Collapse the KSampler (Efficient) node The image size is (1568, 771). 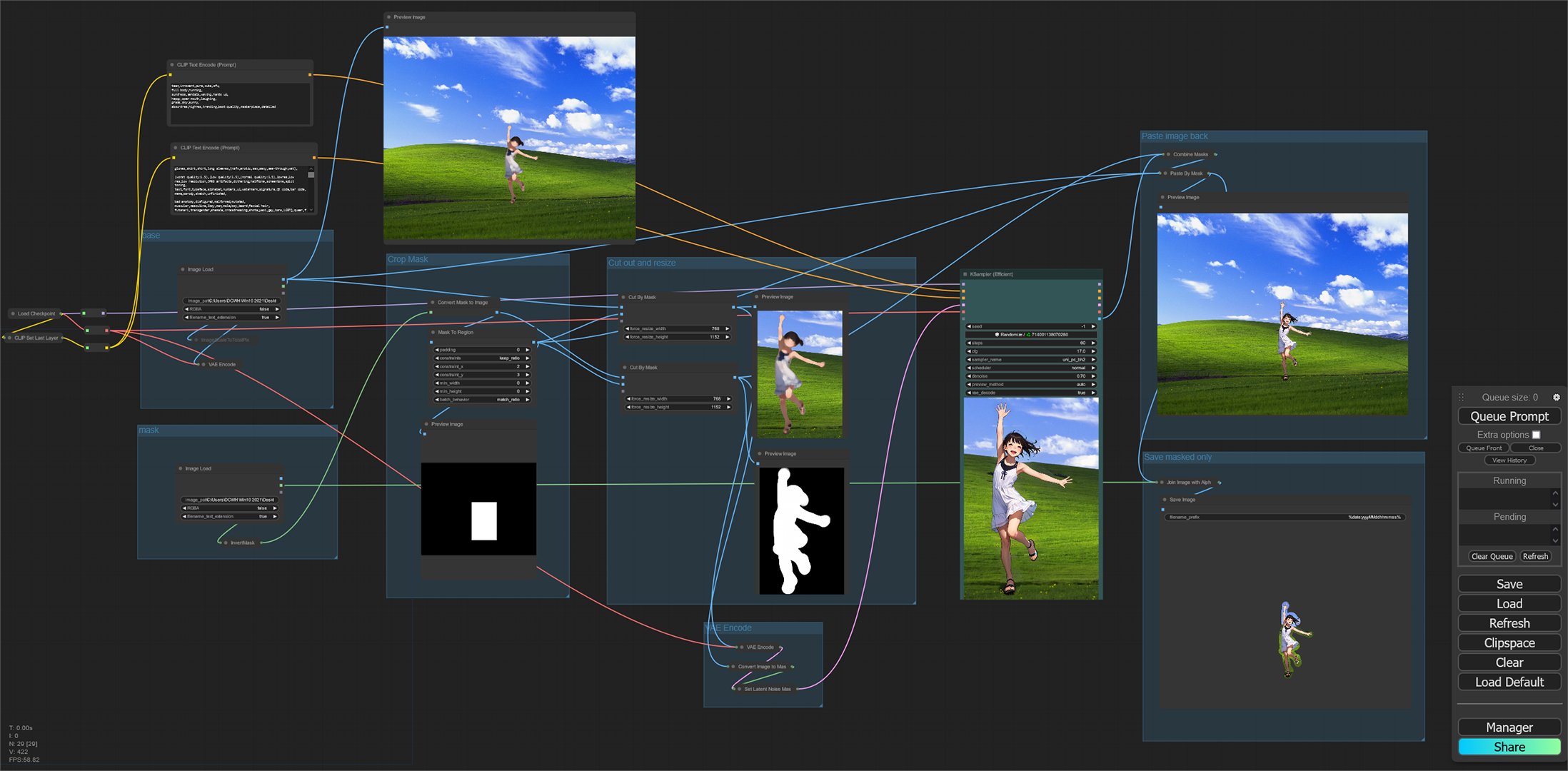[965, 274]
